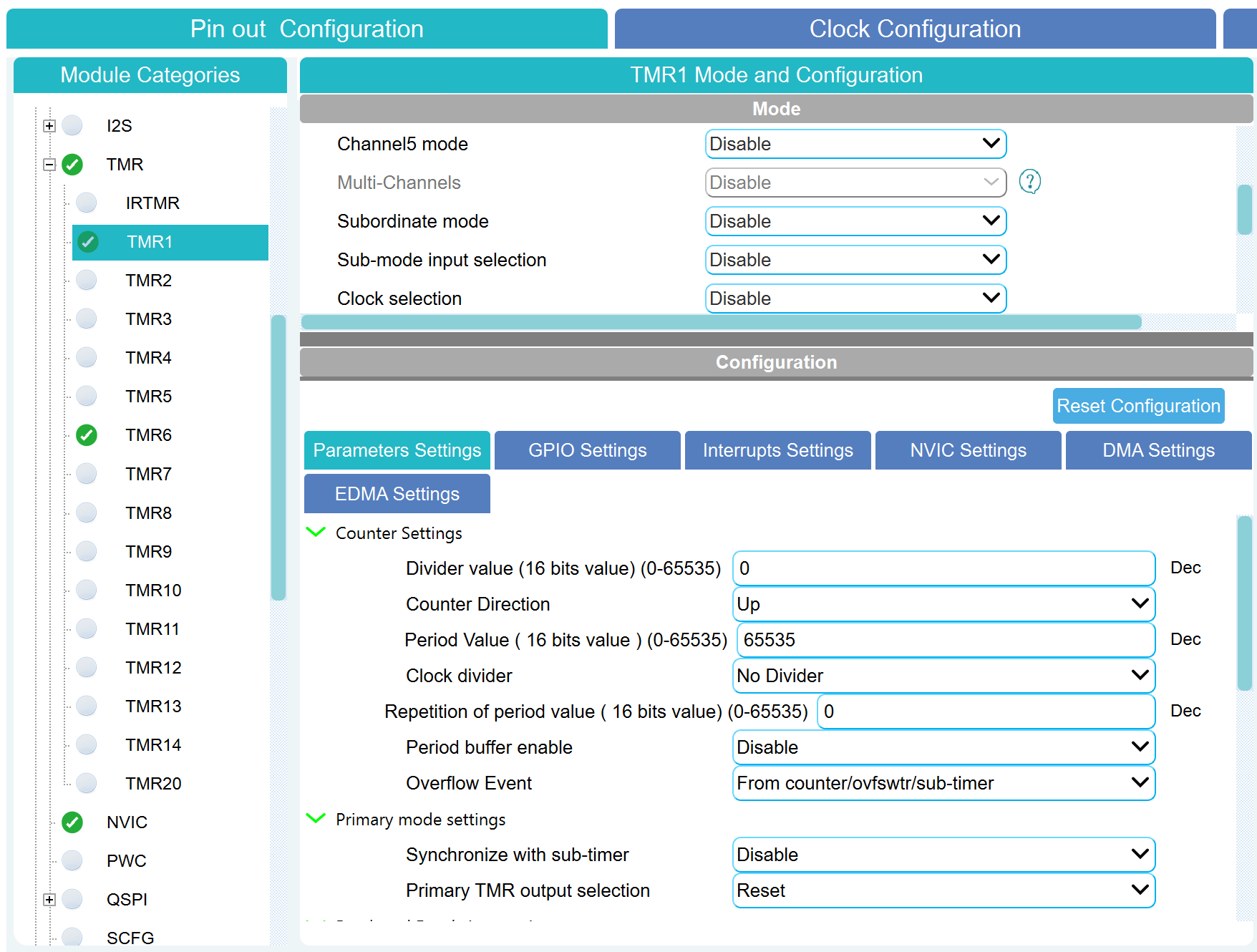
Task: Select SCFG in the module tree
Action: pos(130,938)
